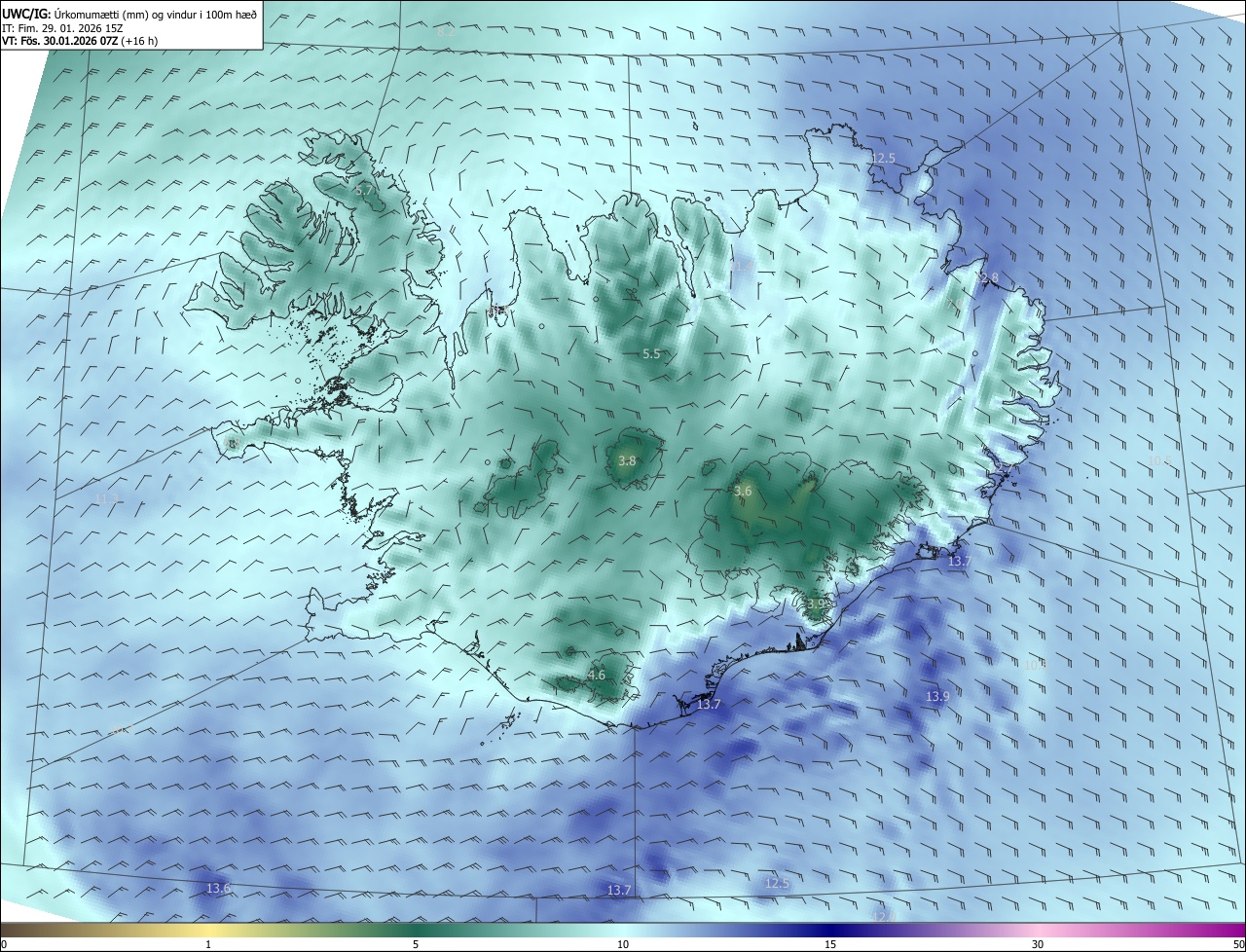1246x952 pixels.
Task: Click the 5.7 value over the Westfjords
Action: (362, 192)
